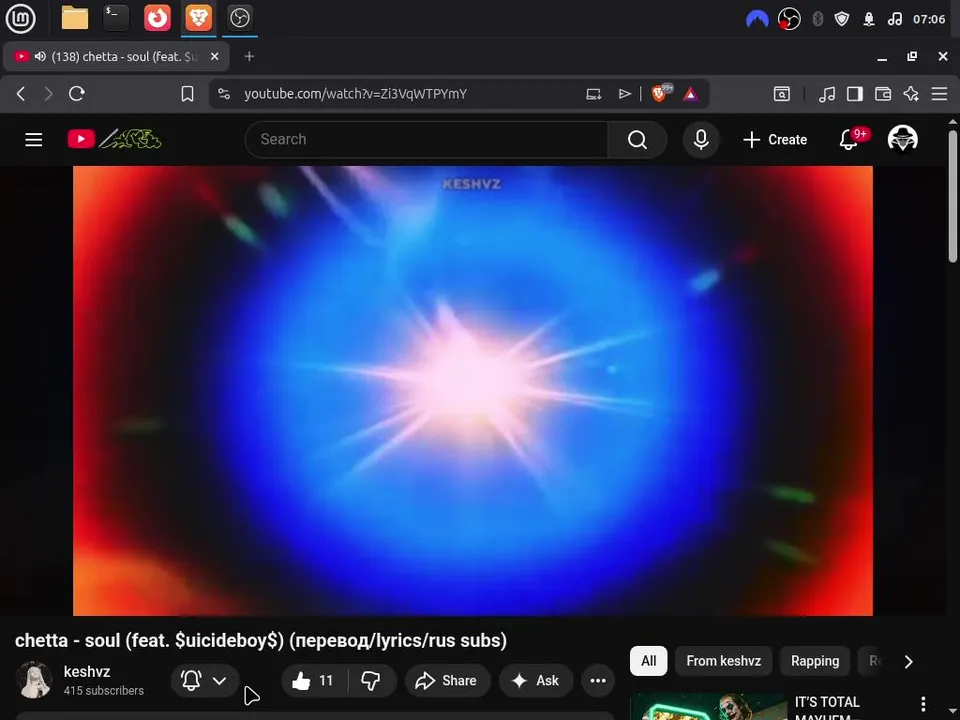This screenshot has height=720, width=960.
Task: Click the youtube.com address bar
Action: [x=355, y=94]
